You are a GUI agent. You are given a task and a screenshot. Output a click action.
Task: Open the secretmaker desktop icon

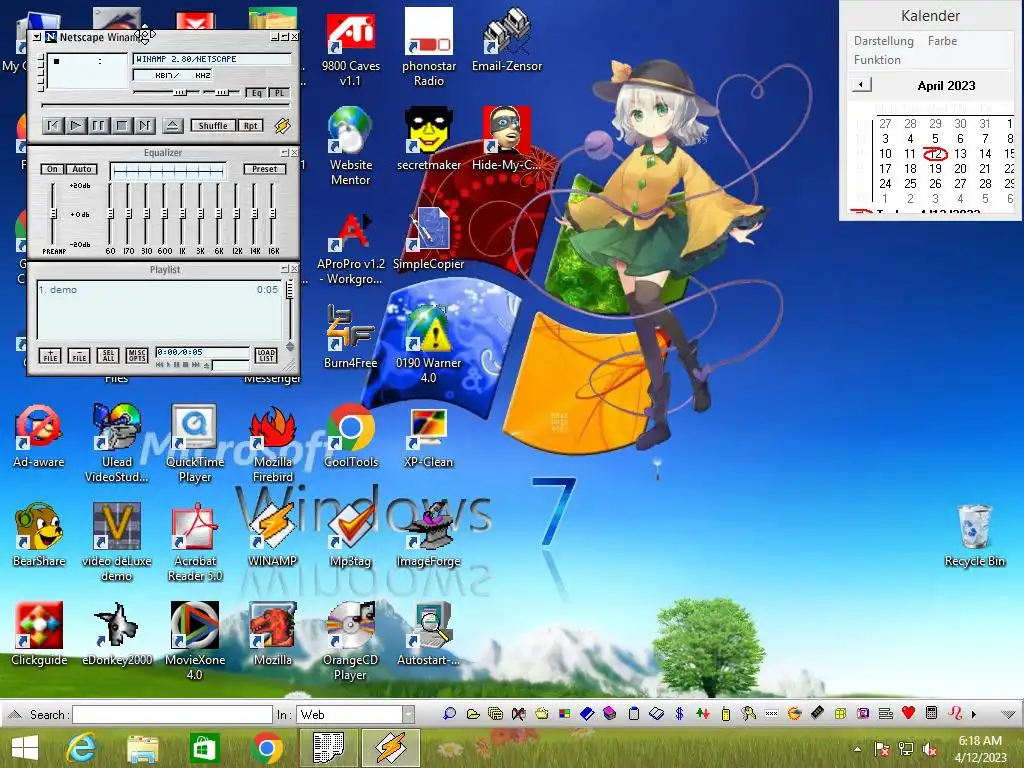point(428,138)
